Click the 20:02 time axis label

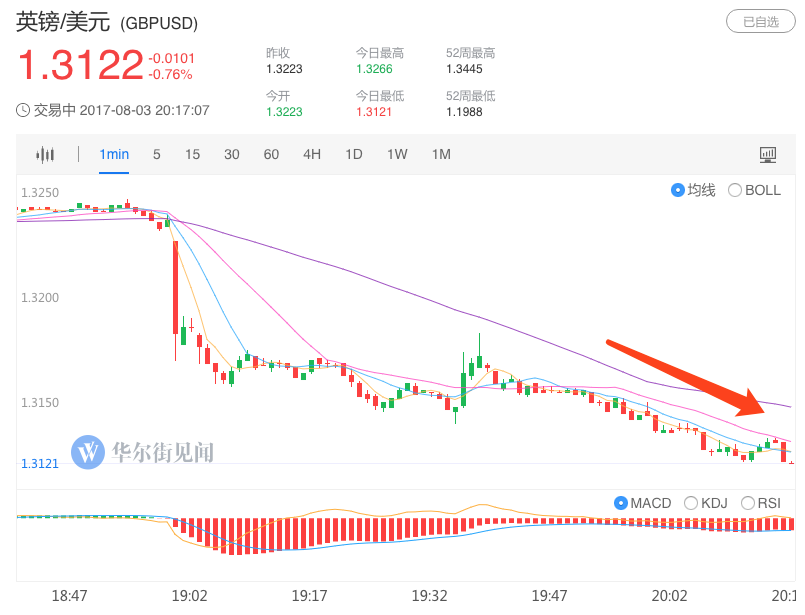(669, 596)
